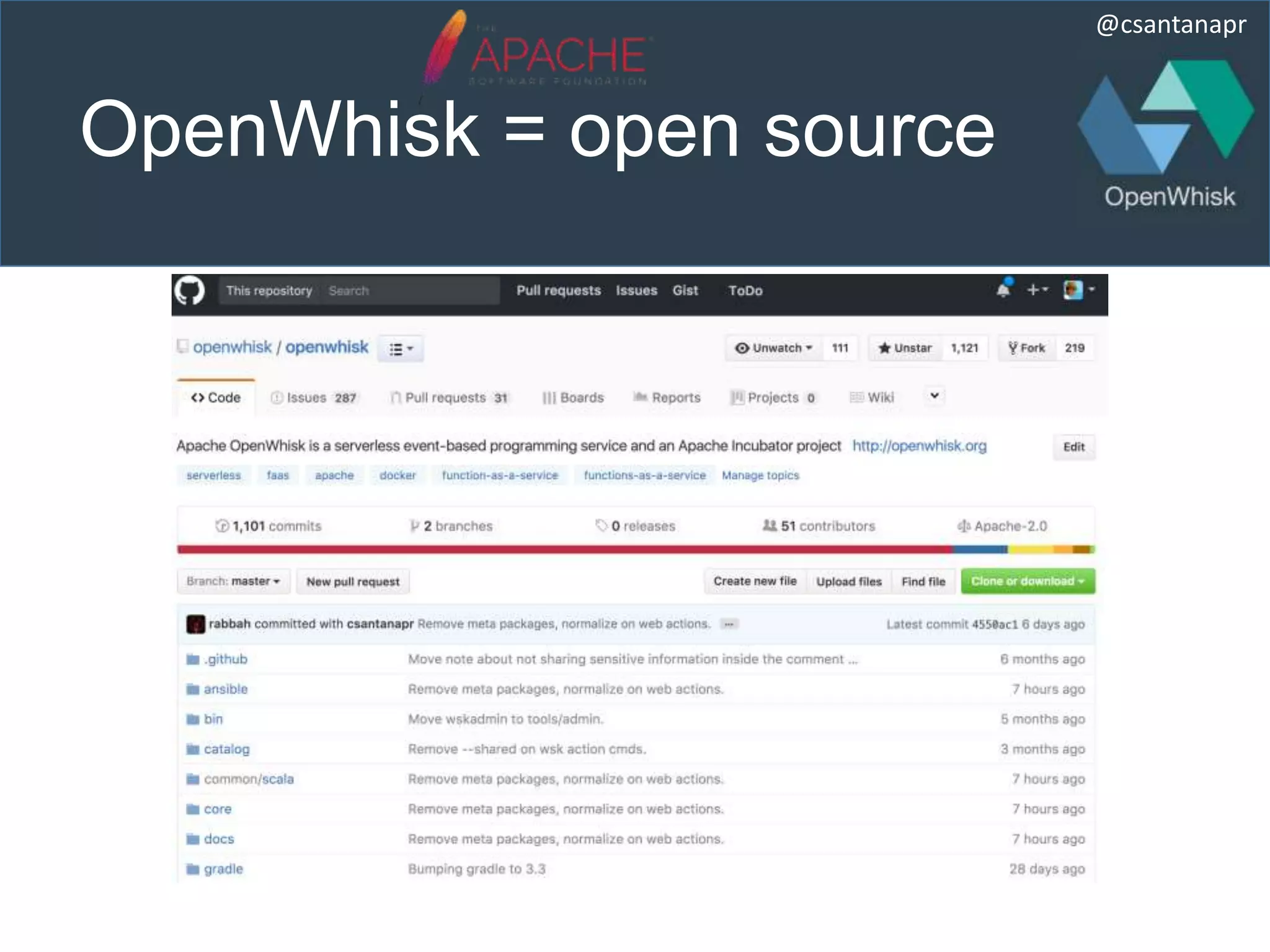Click Upload files
This screenshot has width=1270, height=952.
point(848,581)
